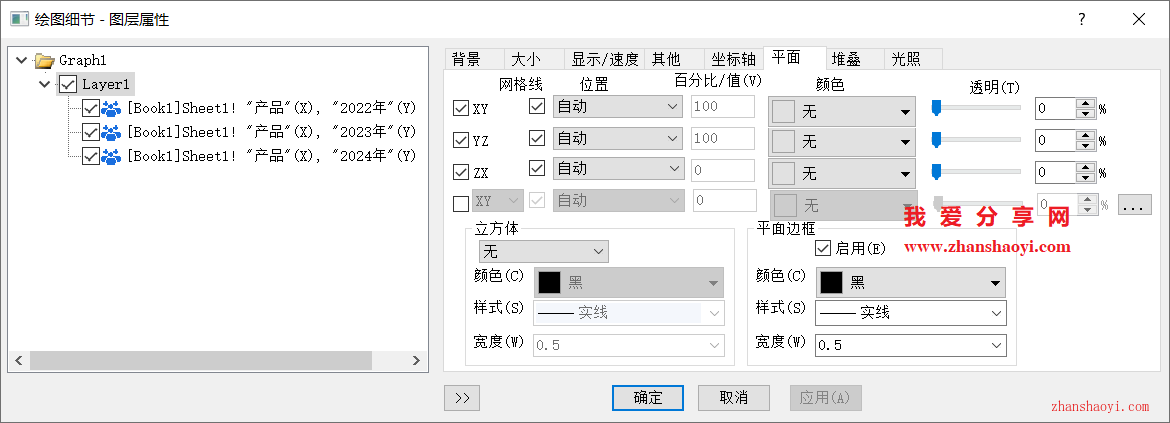Uncheck the ZX plane checkbox
Viewport: 1170px width, 423px height.
(x=461, y=172)
